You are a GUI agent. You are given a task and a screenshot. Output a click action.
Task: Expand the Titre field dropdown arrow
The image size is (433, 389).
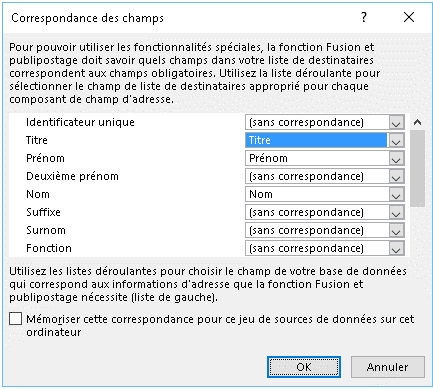click(x=396, y=140)
